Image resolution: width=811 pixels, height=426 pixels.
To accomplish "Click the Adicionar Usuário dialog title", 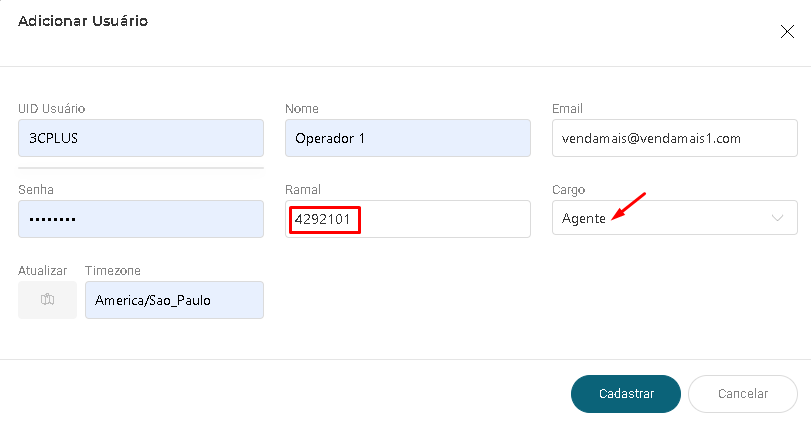I will pyautogui.click(x=83, y=21).
